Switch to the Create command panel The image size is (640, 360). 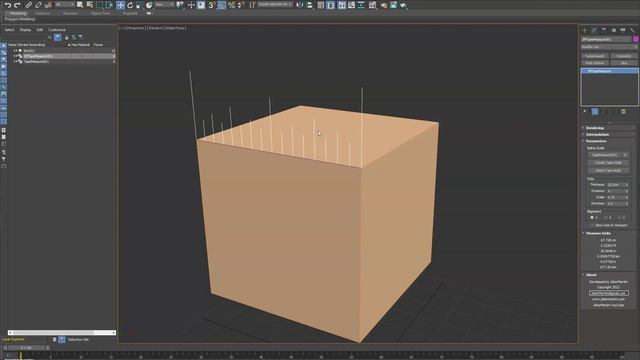[584, 30]
